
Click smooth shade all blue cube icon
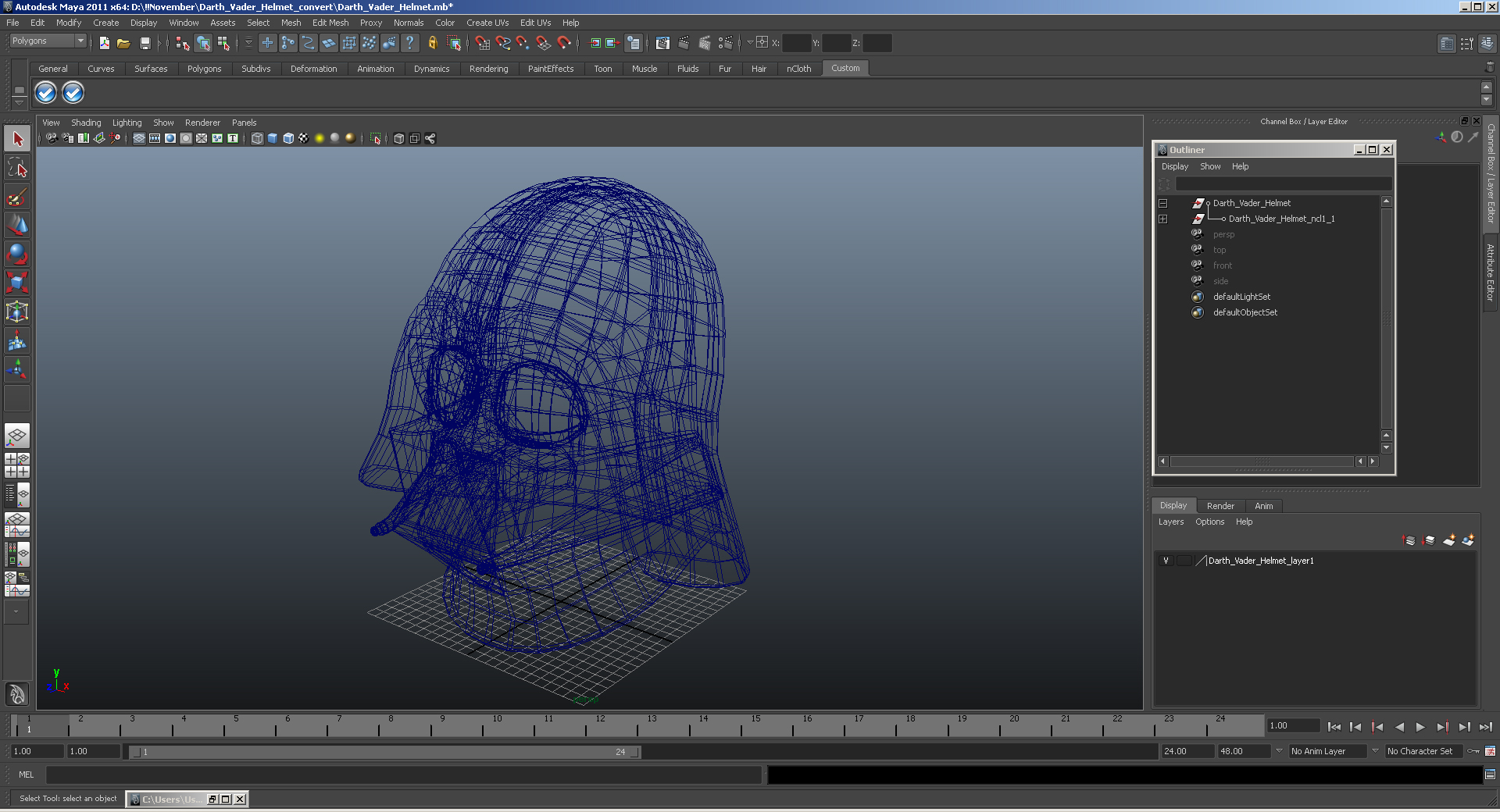tap(273, 138)
